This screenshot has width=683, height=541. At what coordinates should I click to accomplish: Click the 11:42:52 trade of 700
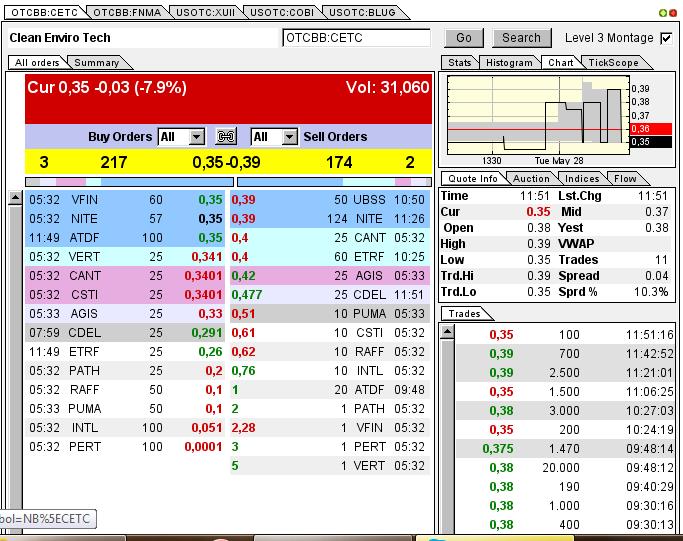pos(565,354)
